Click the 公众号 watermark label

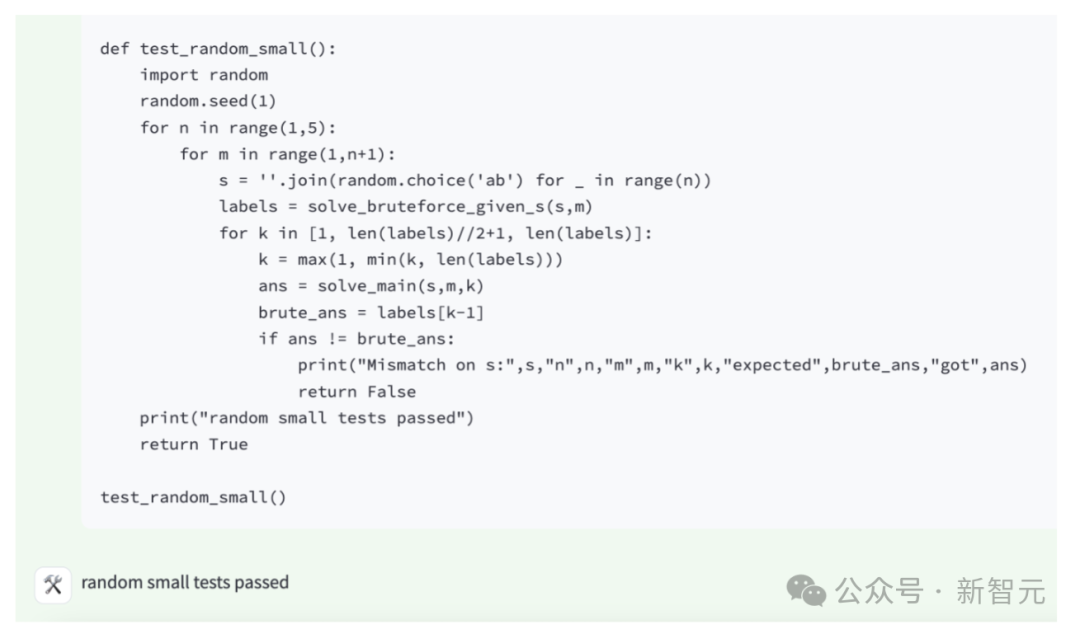pos(879,591)
